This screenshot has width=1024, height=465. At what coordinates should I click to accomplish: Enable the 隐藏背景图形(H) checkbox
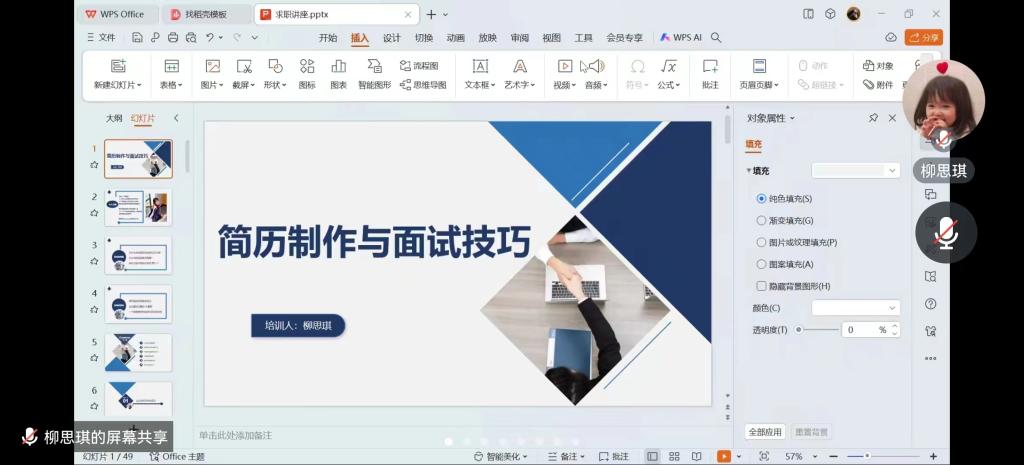[x=762, y=286]
